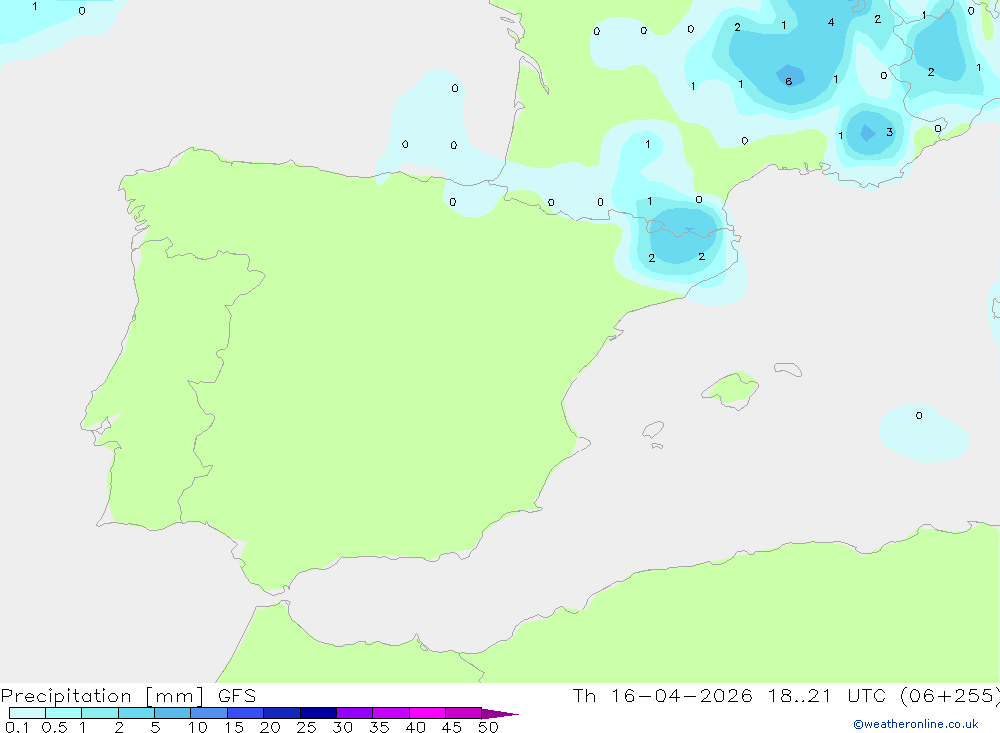Viewport: 1000px width, 733px height.
Task: Click the '0' value southeast of Balearic Islands
Action: point(919,415)
